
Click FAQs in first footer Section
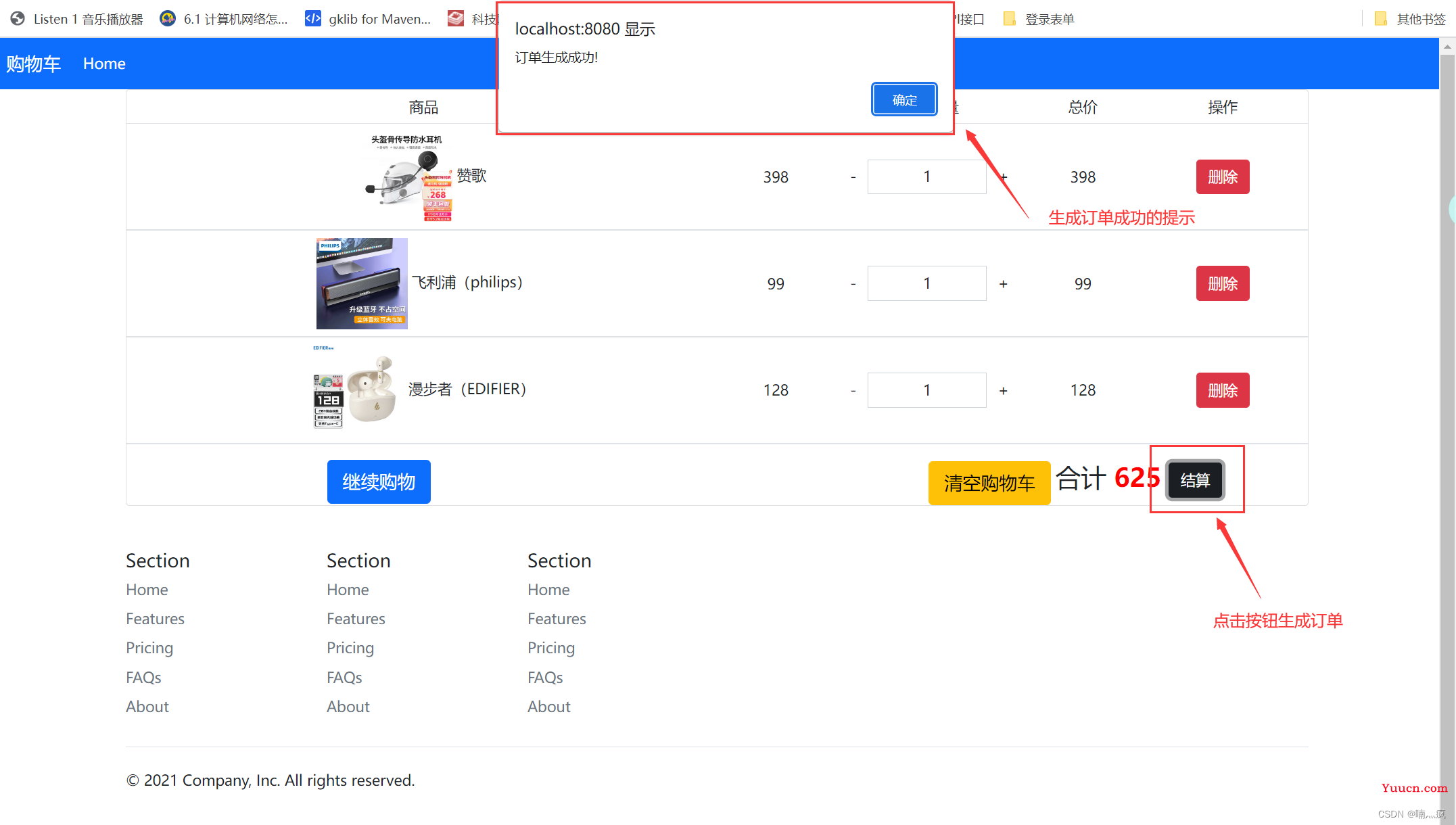pos(143,678)
